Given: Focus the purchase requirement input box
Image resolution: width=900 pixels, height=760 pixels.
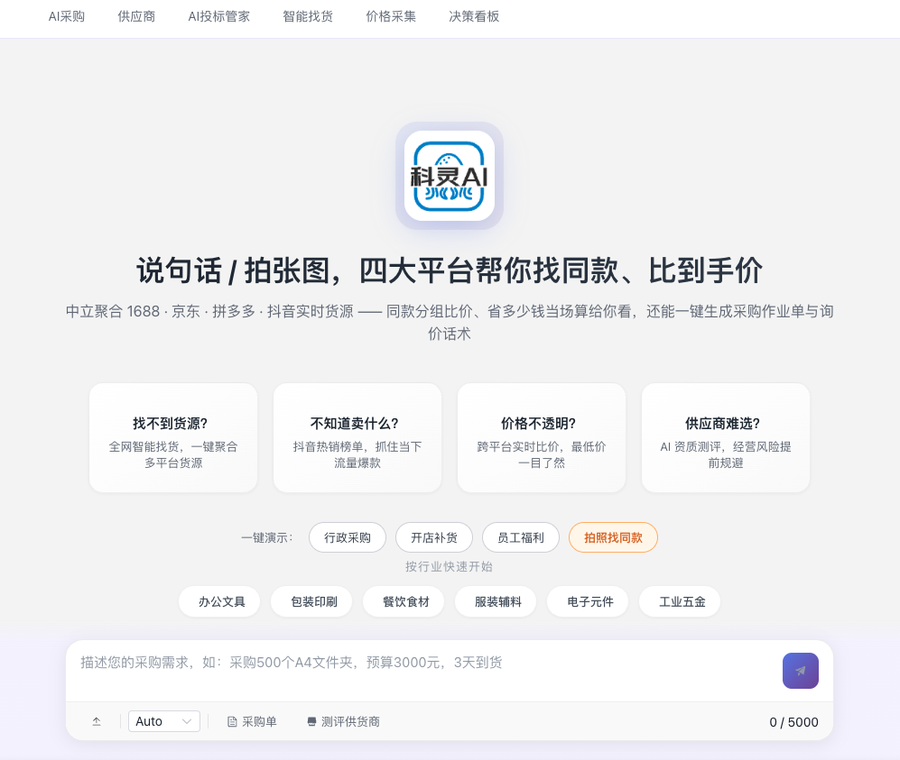Looking at the screenshot, I should (x=425, y=670).
